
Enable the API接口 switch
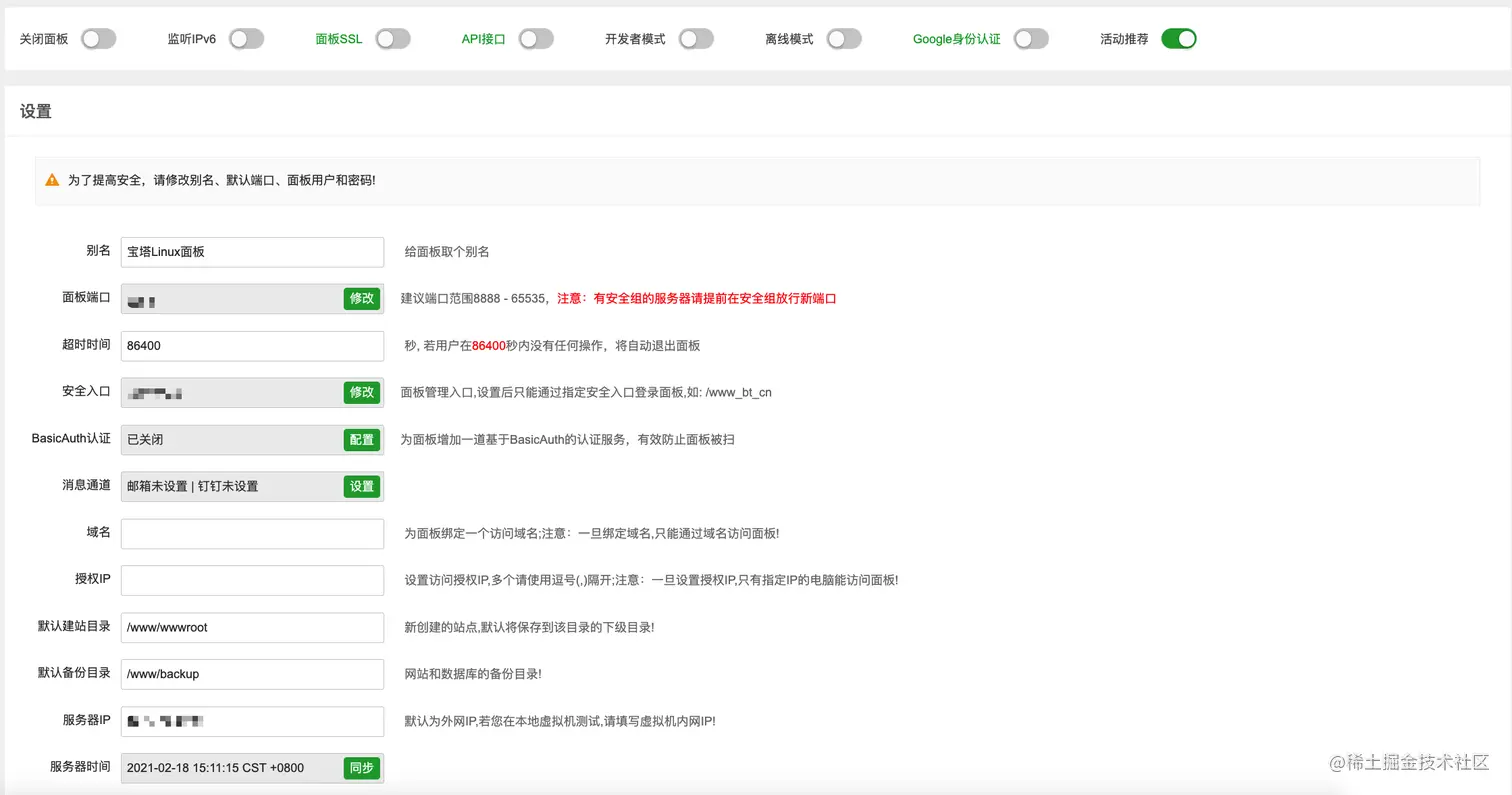(536, 36)
